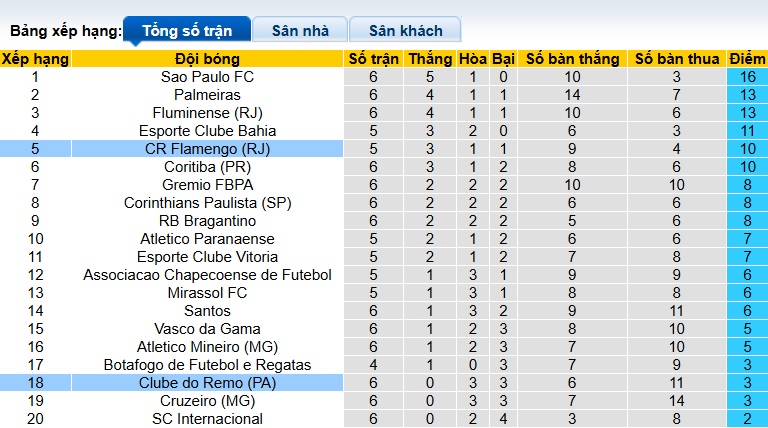Click the RB Bragantino team name

[207, 220]
